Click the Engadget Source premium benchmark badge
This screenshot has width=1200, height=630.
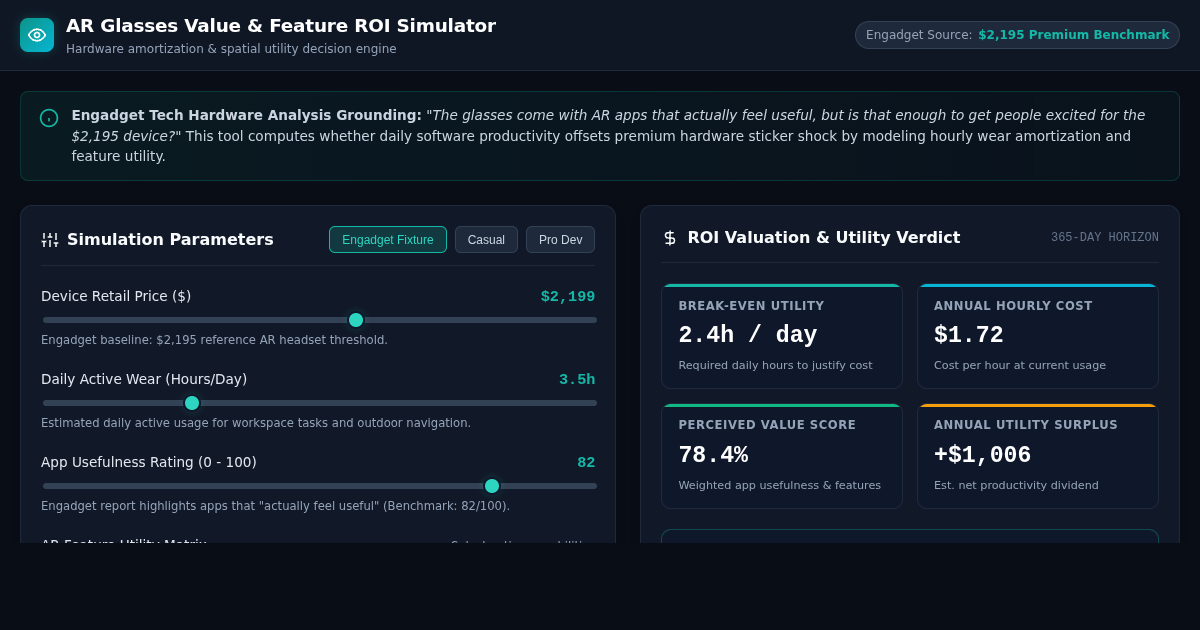click(x=1017, y=35)
